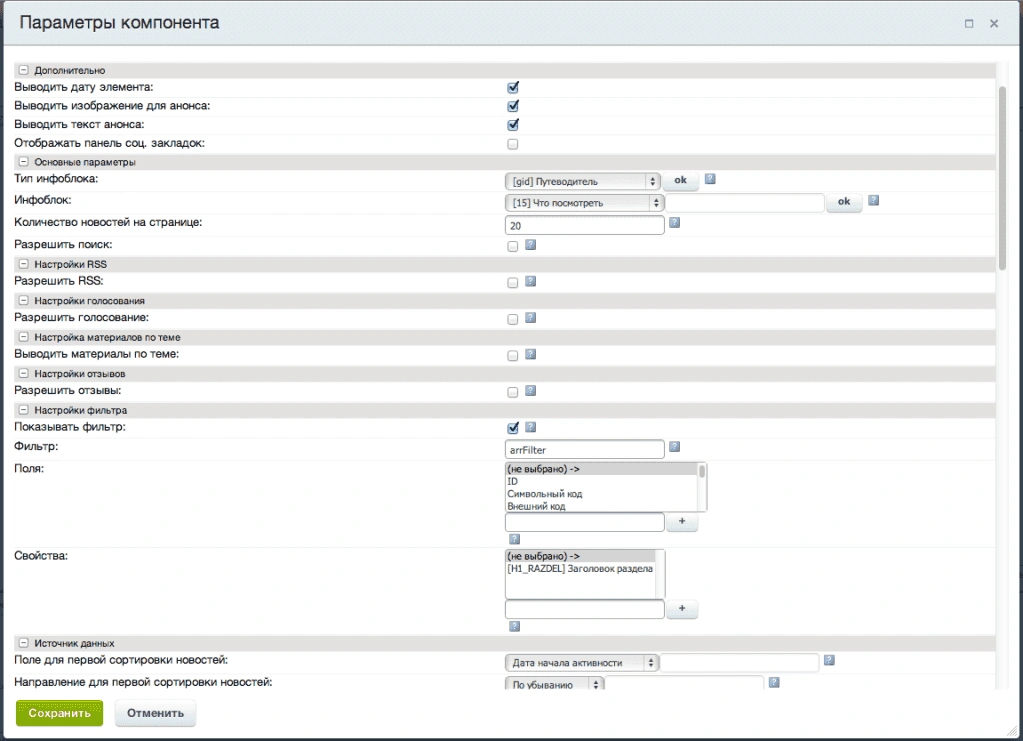
Task: Toggle Выводить изображение для анонса checkbox
Action: (x=513, y=106)
